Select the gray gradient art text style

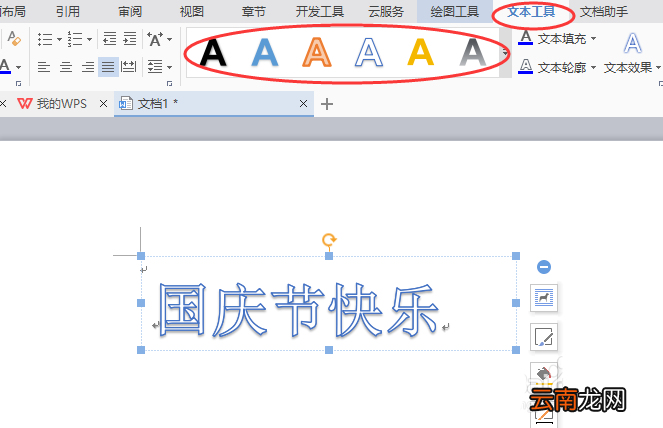click(473, 52)
